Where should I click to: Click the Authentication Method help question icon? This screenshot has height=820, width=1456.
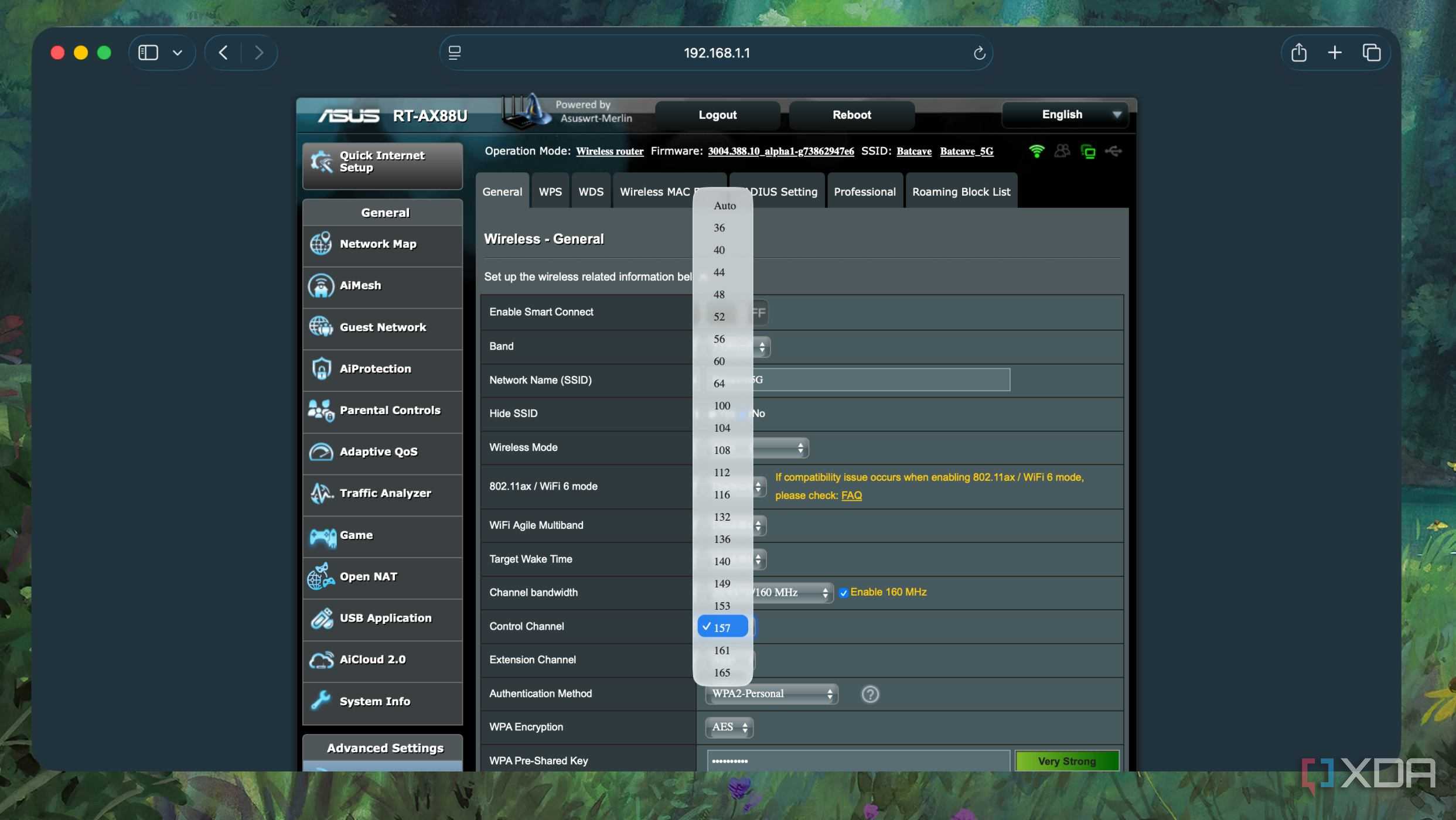point(869,694)
